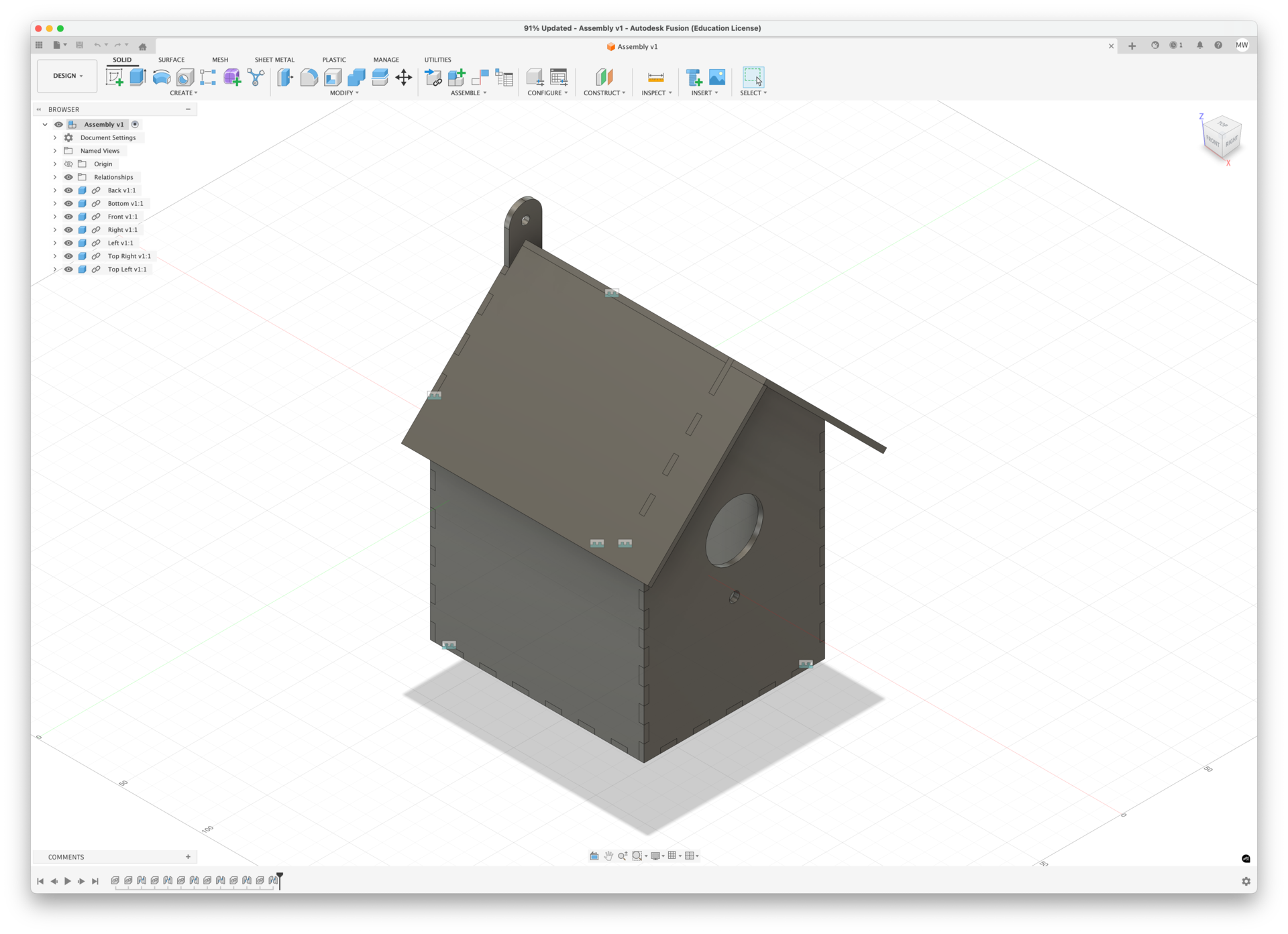1288x934 pixels.
Task: Open the MW user profile
Action: click(1242, 45)
